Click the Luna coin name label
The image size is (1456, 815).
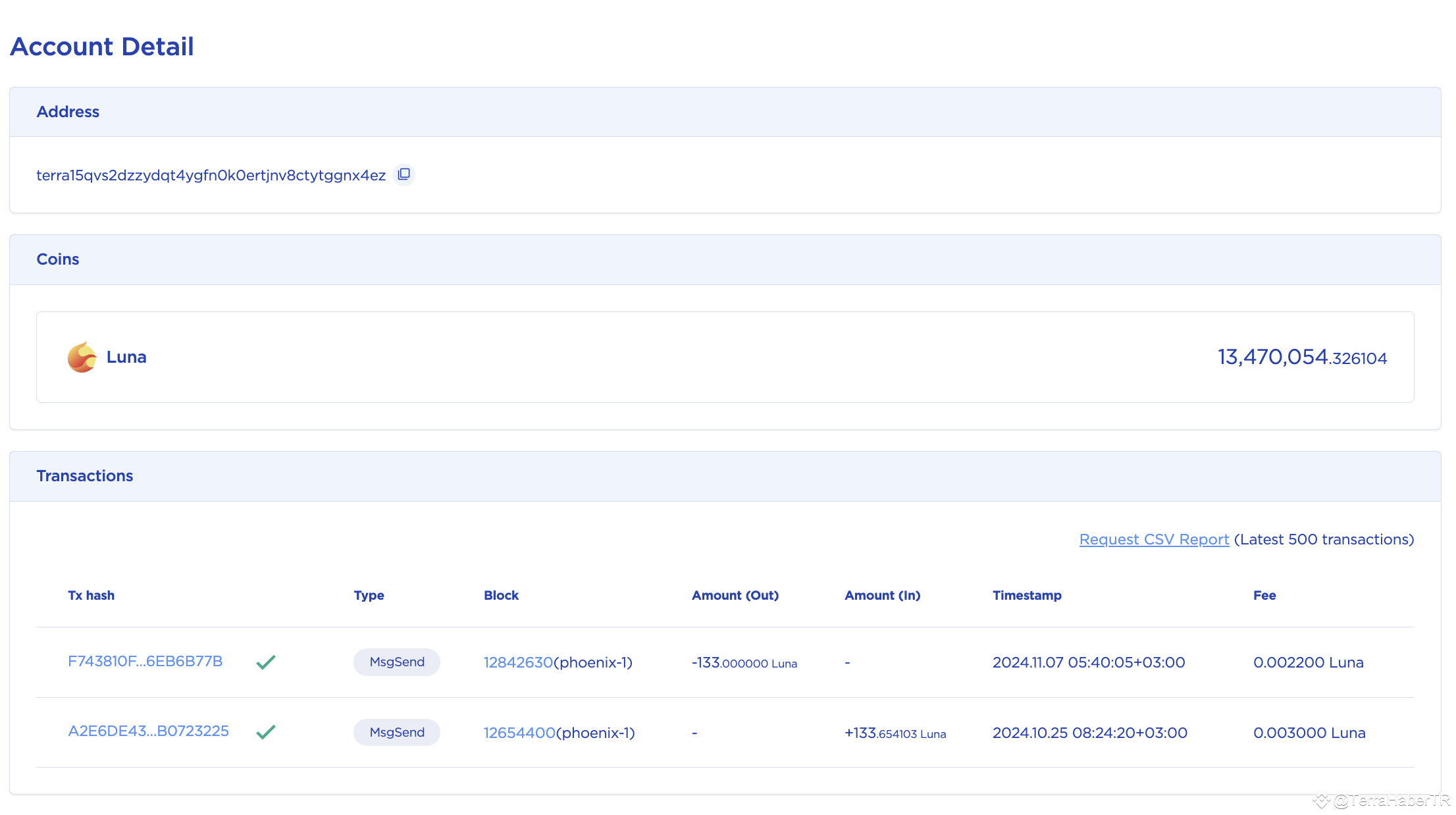[126, 357]
